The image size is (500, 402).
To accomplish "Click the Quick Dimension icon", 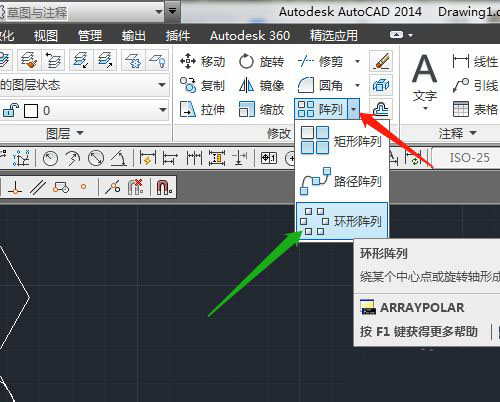I will coord(148,158).
